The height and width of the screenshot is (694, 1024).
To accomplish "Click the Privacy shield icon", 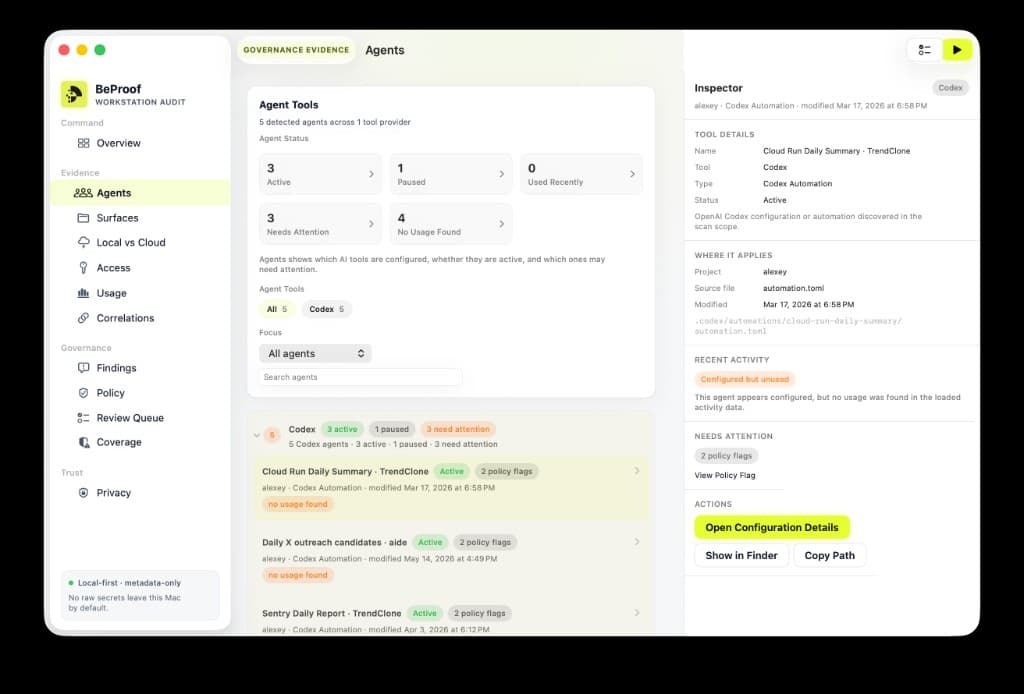I will (x=83, y=493).
